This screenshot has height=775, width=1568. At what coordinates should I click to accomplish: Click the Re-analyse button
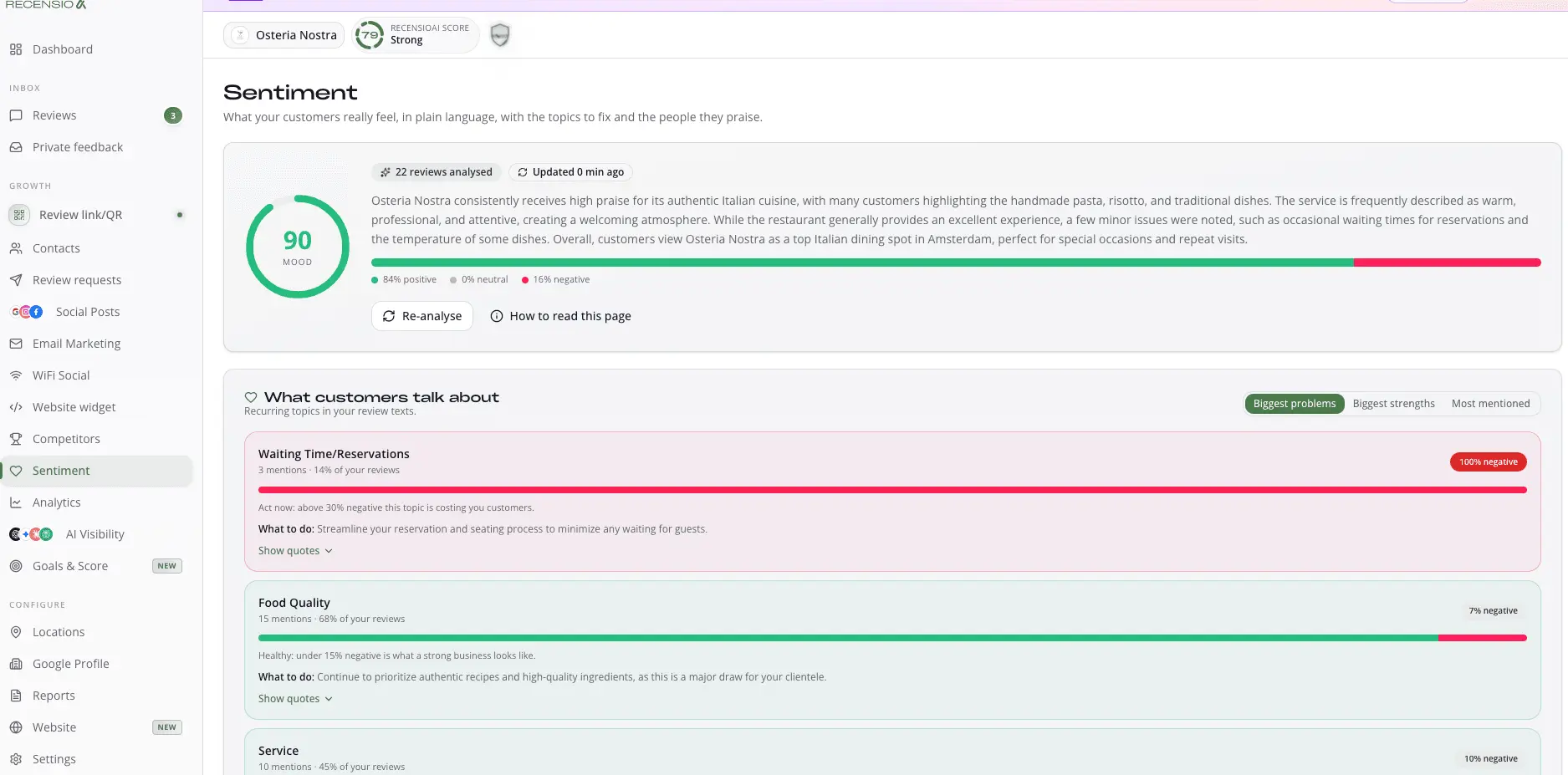coord(422,316)
